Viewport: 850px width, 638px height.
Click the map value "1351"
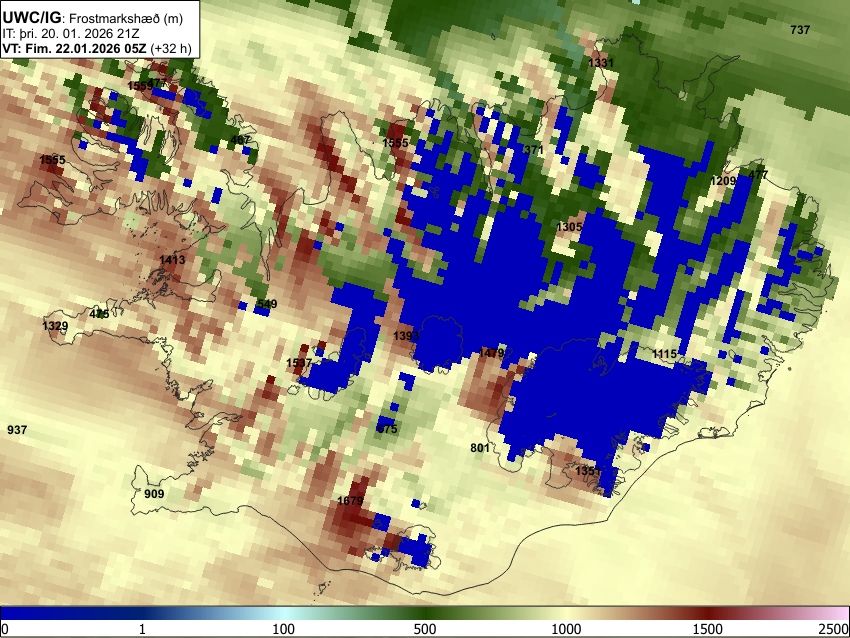click(588, 471)
